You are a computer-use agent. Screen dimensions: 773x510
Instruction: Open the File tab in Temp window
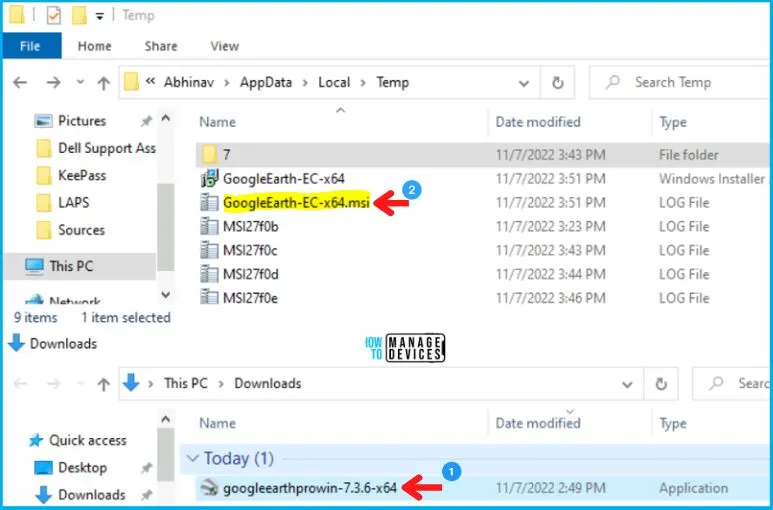(31, 46)
